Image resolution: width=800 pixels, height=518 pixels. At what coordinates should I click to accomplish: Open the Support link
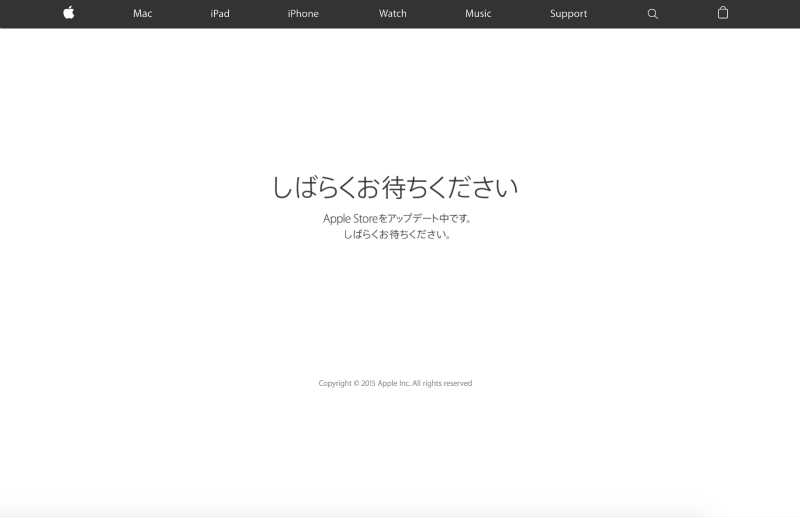568,14
